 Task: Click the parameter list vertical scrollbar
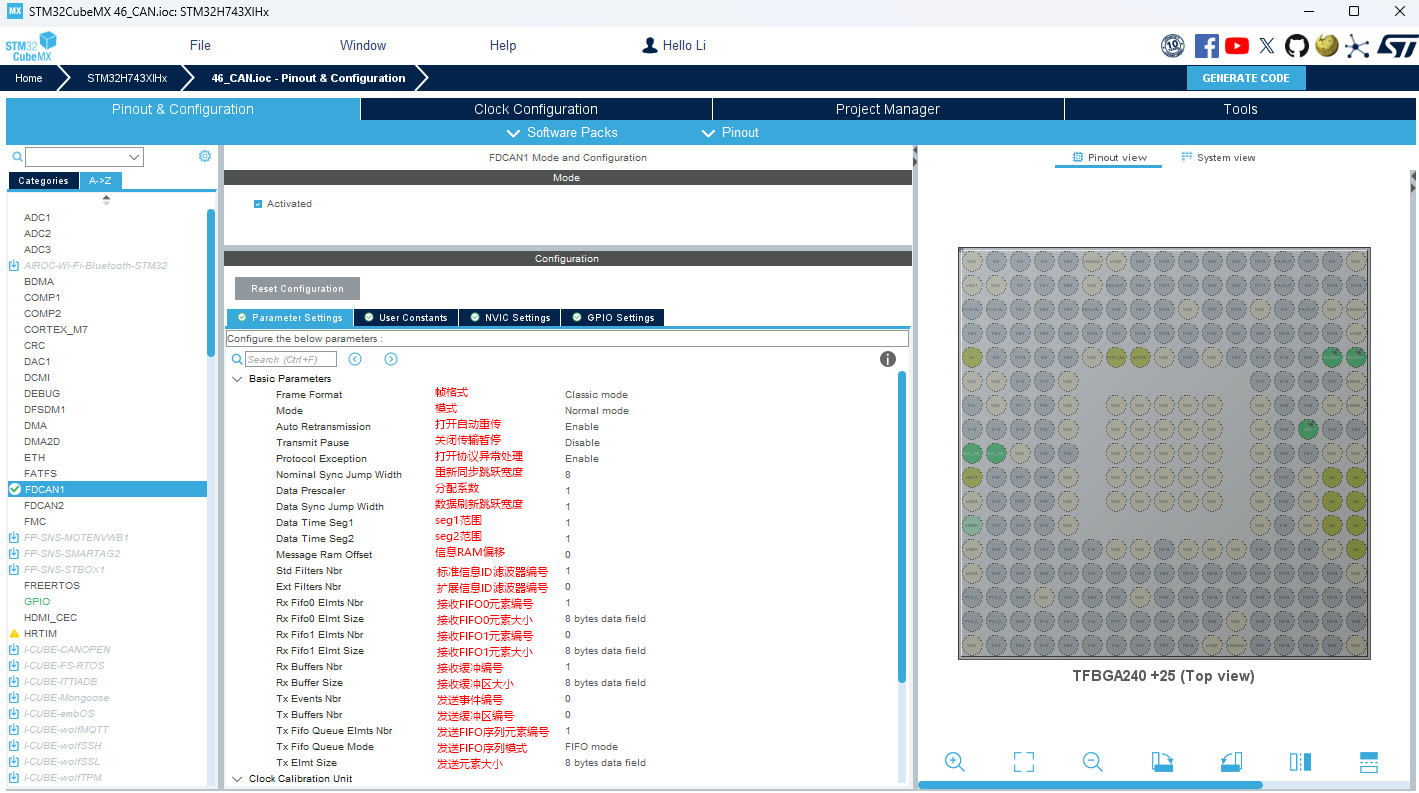pos(902,528)
